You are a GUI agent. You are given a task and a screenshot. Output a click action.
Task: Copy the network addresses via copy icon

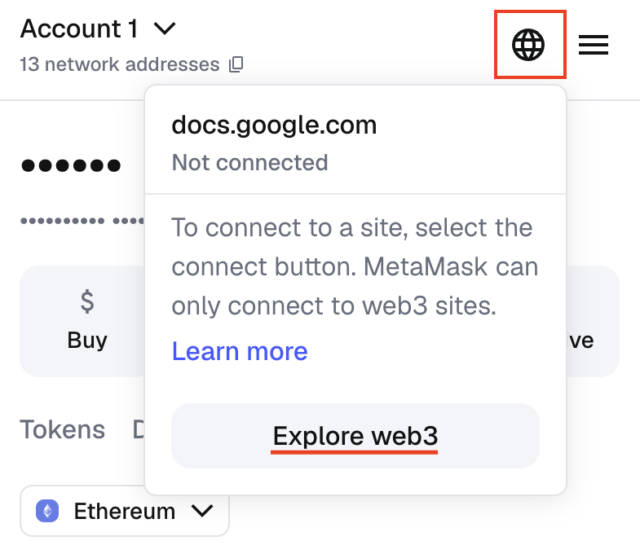click(x=236, y=65)
